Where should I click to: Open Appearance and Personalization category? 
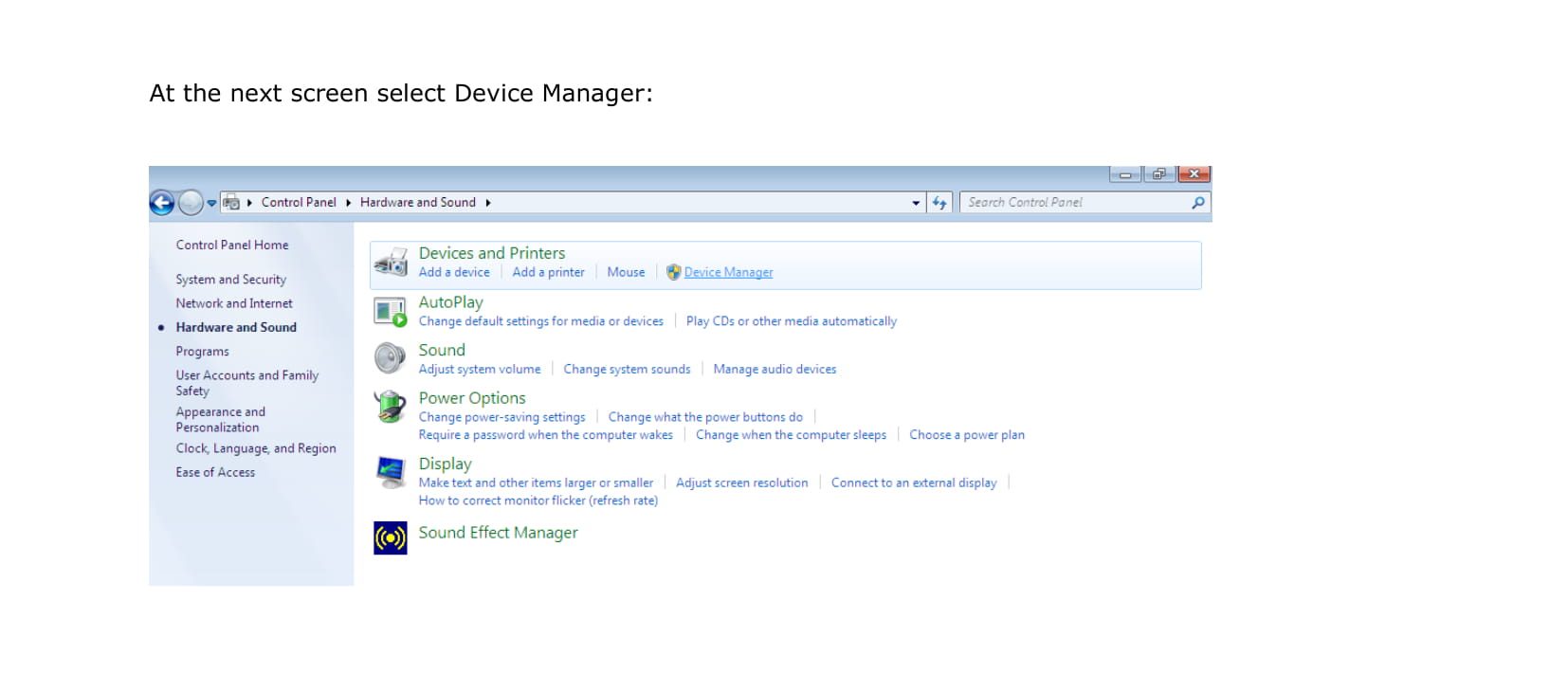(220, 419)
